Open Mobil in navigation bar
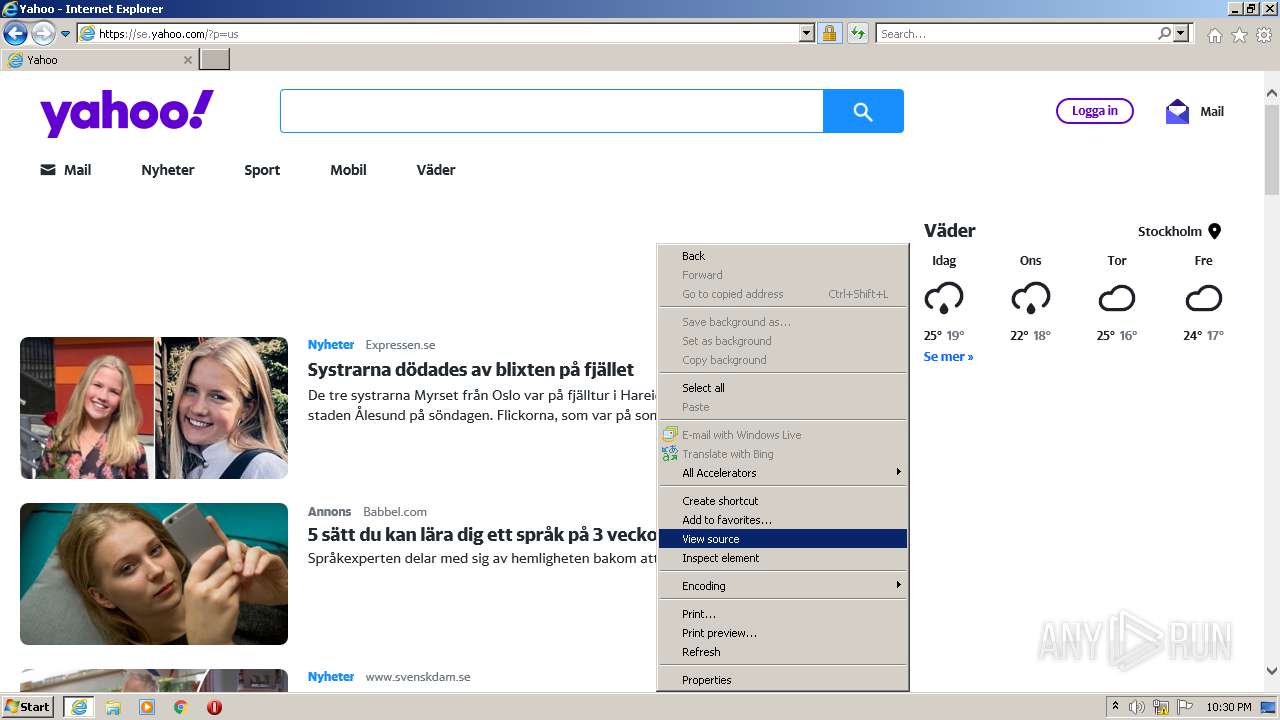1280x720 pixels. click(348, 170)
